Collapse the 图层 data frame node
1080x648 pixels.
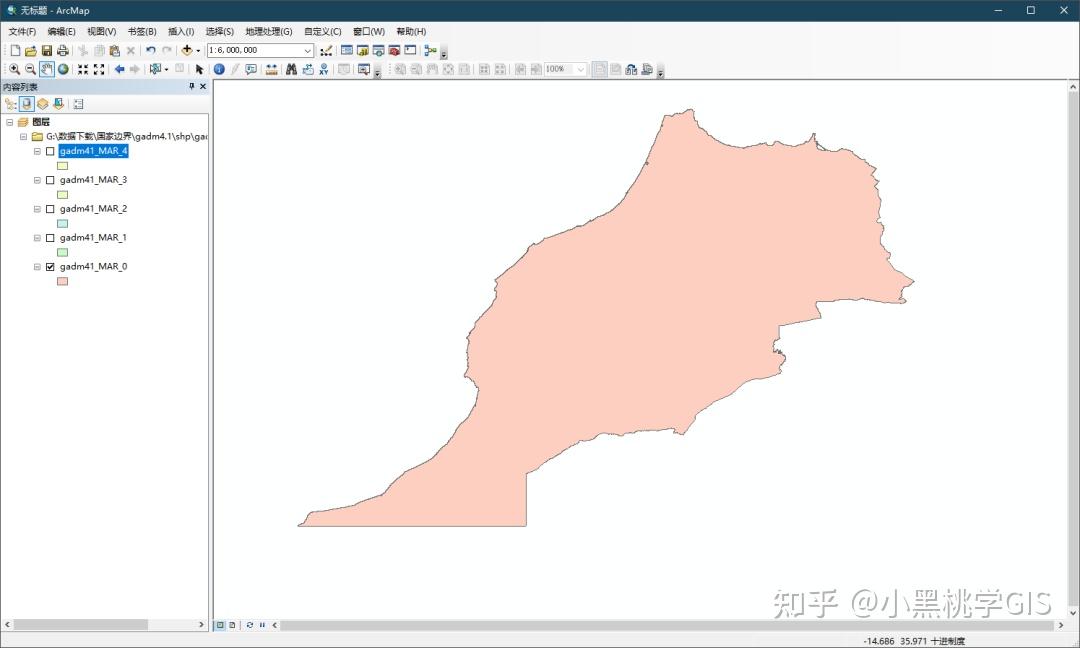(x=8, y=121)
